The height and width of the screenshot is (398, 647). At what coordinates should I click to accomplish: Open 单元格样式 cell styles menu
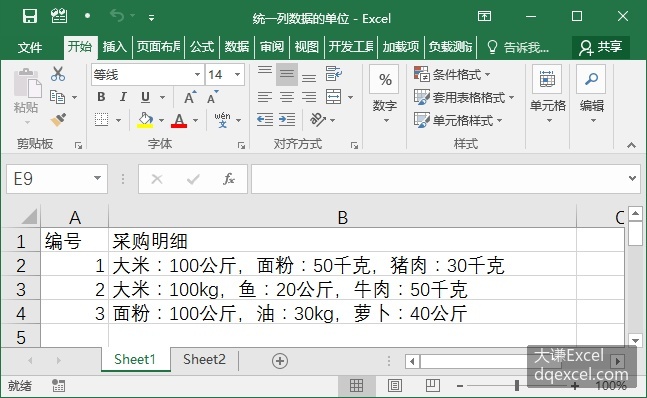(x=458, y=120)
